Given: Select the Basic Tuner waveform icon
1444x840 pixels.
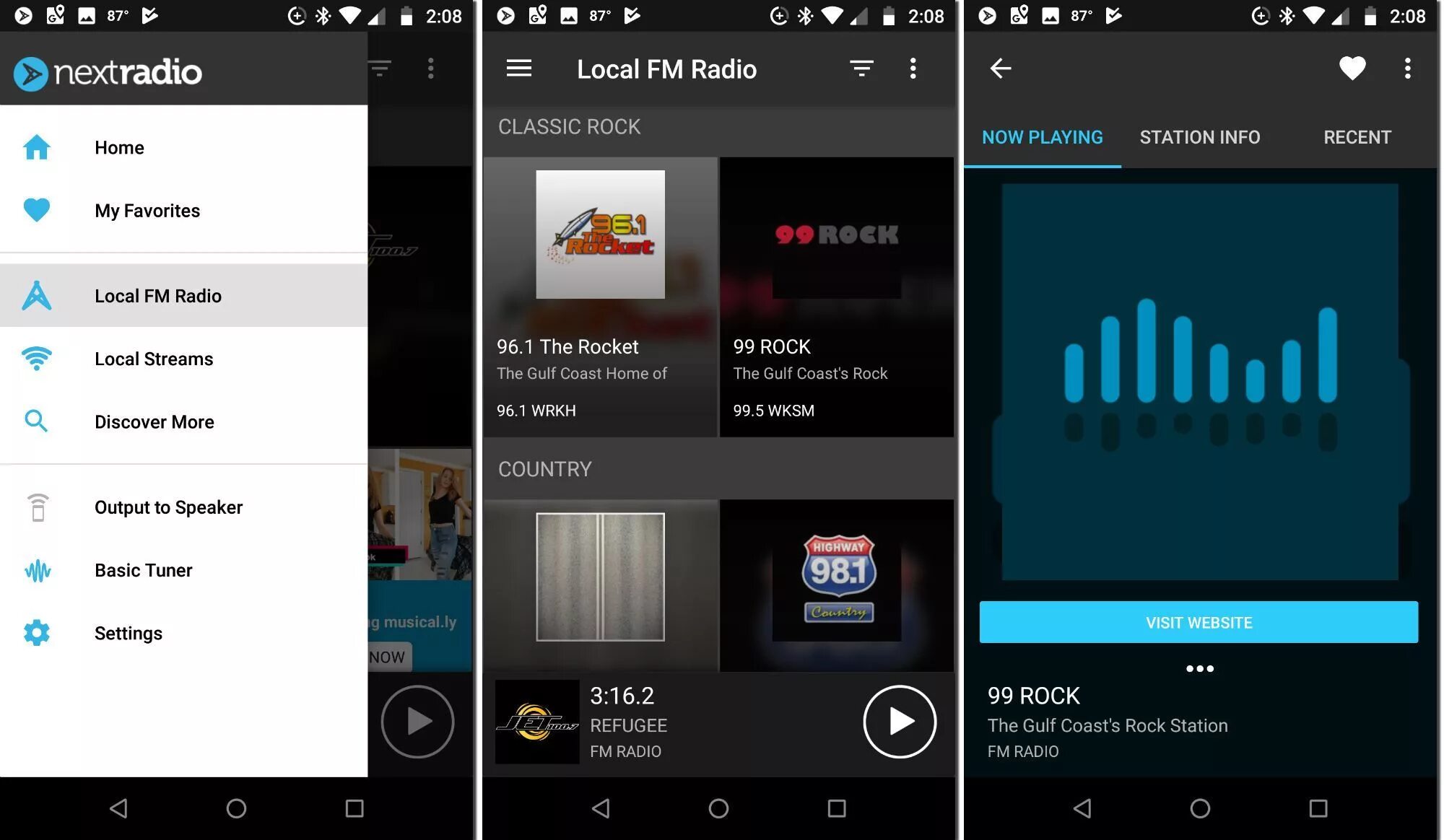Looking at the screenshot, I should point(36,569).
